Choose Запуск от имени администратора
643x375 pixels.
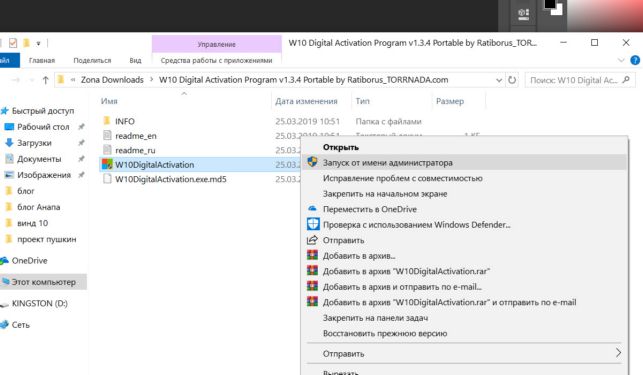pyautogui.click(x=464, y=162)
